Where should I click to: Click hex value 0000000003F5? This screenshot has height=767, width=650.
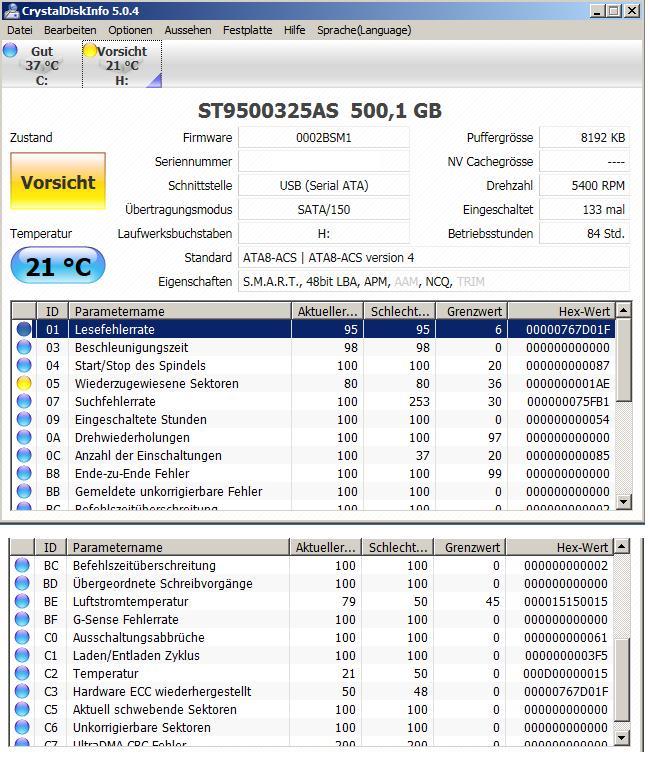[566, 655]
